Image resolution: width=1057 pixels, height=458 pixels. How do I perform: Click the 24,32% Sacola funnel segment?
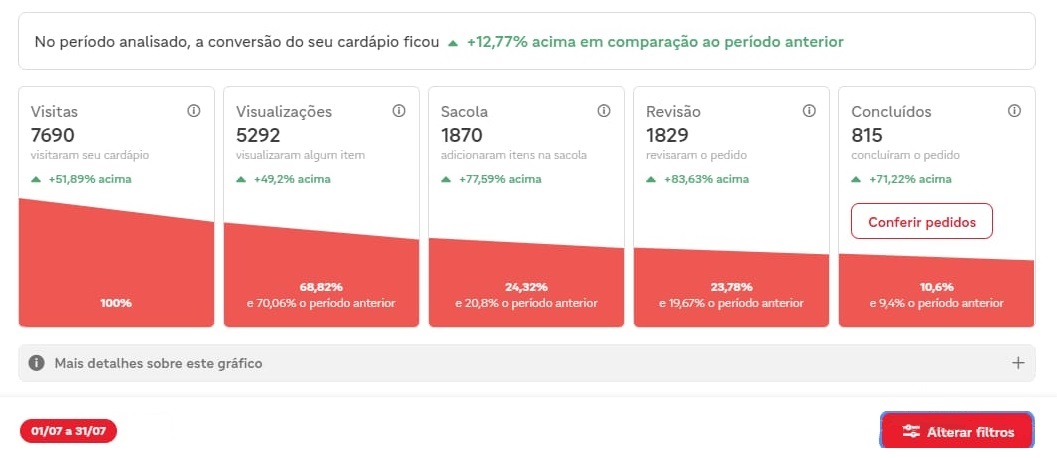tap(526, 290)
